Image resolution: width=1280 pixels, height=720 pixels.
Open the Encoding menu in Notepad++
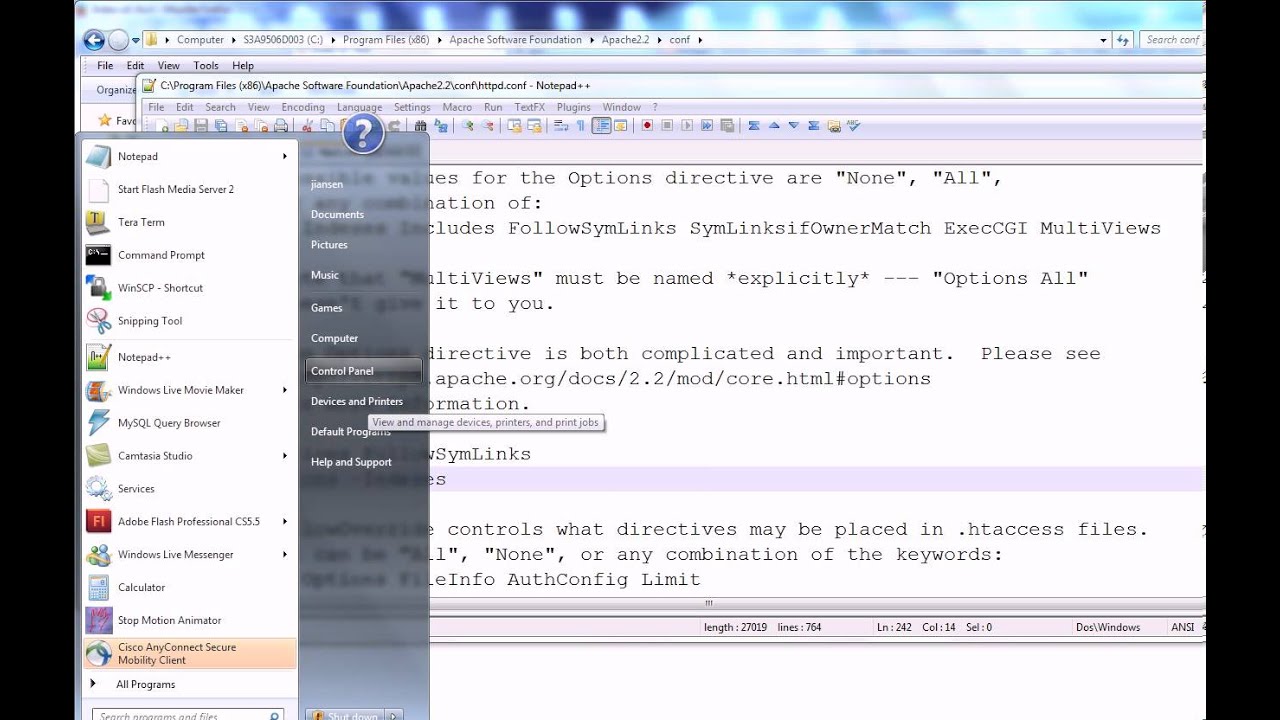(x=303, y=107)
